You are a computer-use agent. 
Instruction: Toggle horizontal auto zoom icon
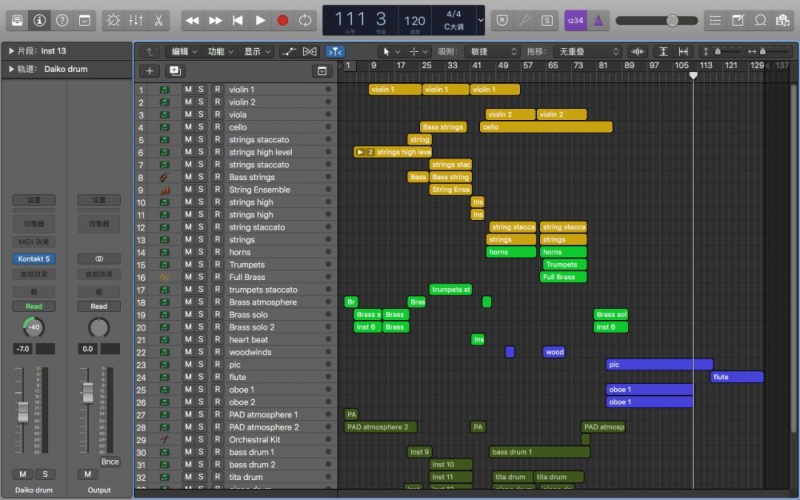pyautogui.click(x=683, y=52)
